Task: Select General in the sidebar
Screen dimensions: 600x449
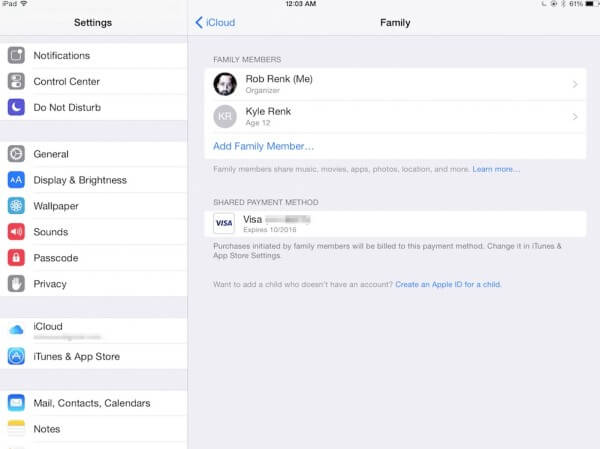Action: point(94,154)
